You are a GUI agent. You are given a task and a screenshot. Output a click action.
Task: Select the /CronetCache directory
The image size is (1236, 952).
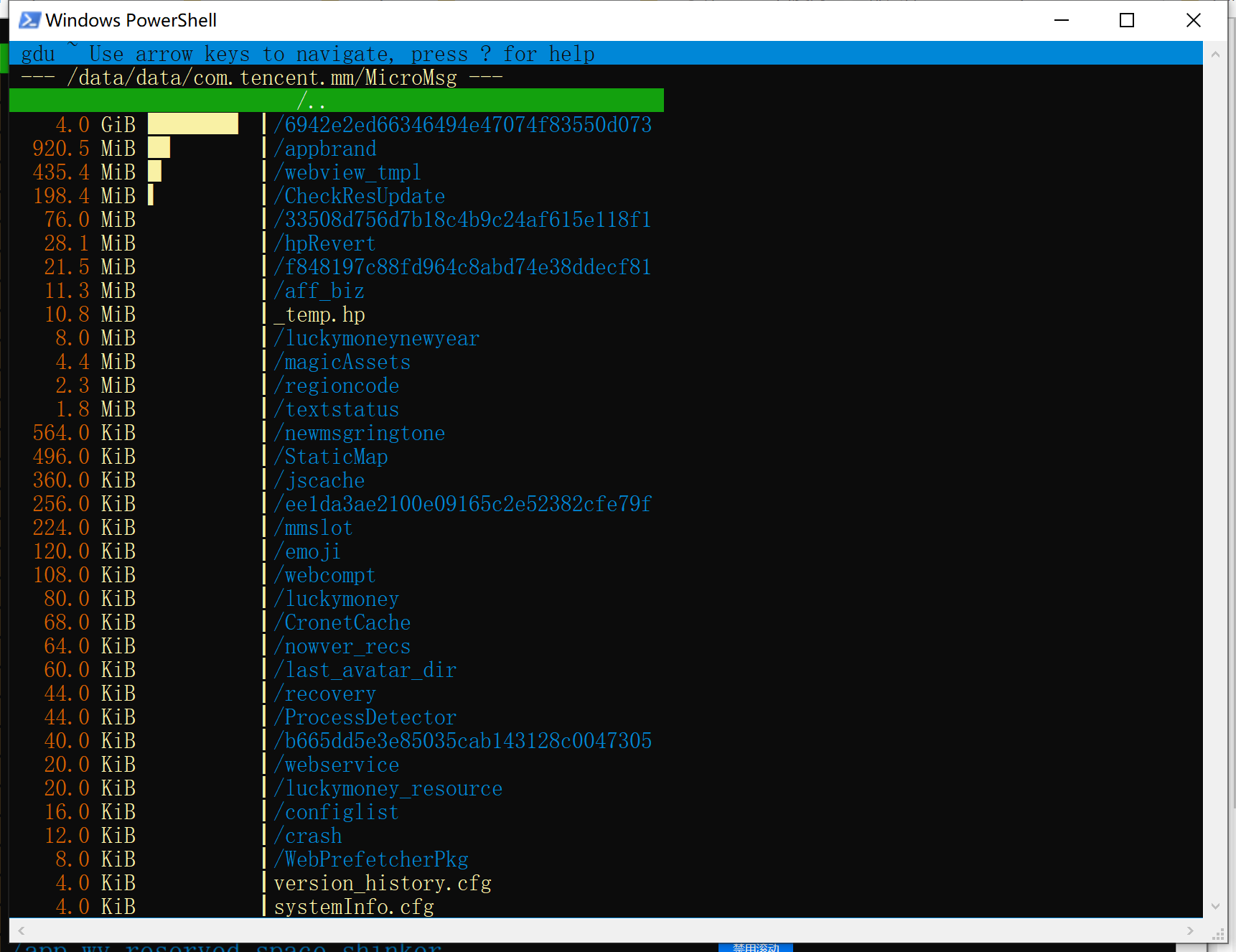click(x=342, y=622)
